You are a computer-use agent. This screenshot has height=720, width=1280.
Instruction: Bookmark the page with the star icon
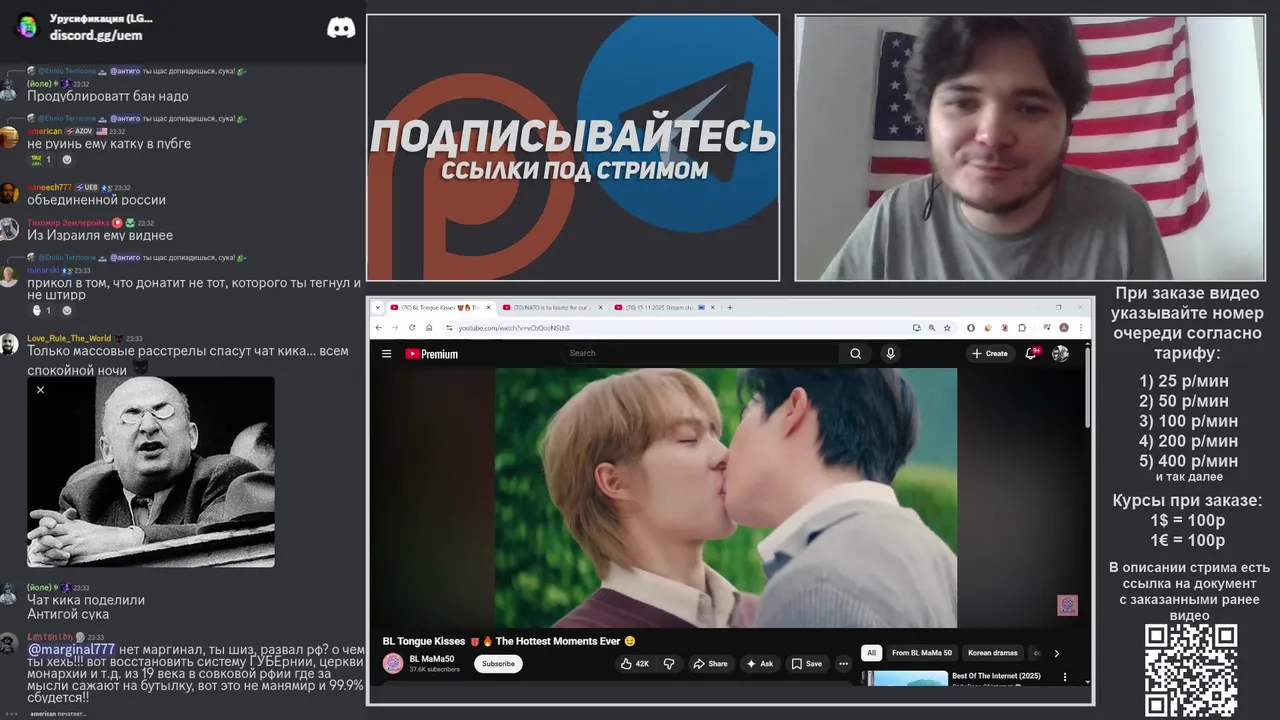click(947, 327)
